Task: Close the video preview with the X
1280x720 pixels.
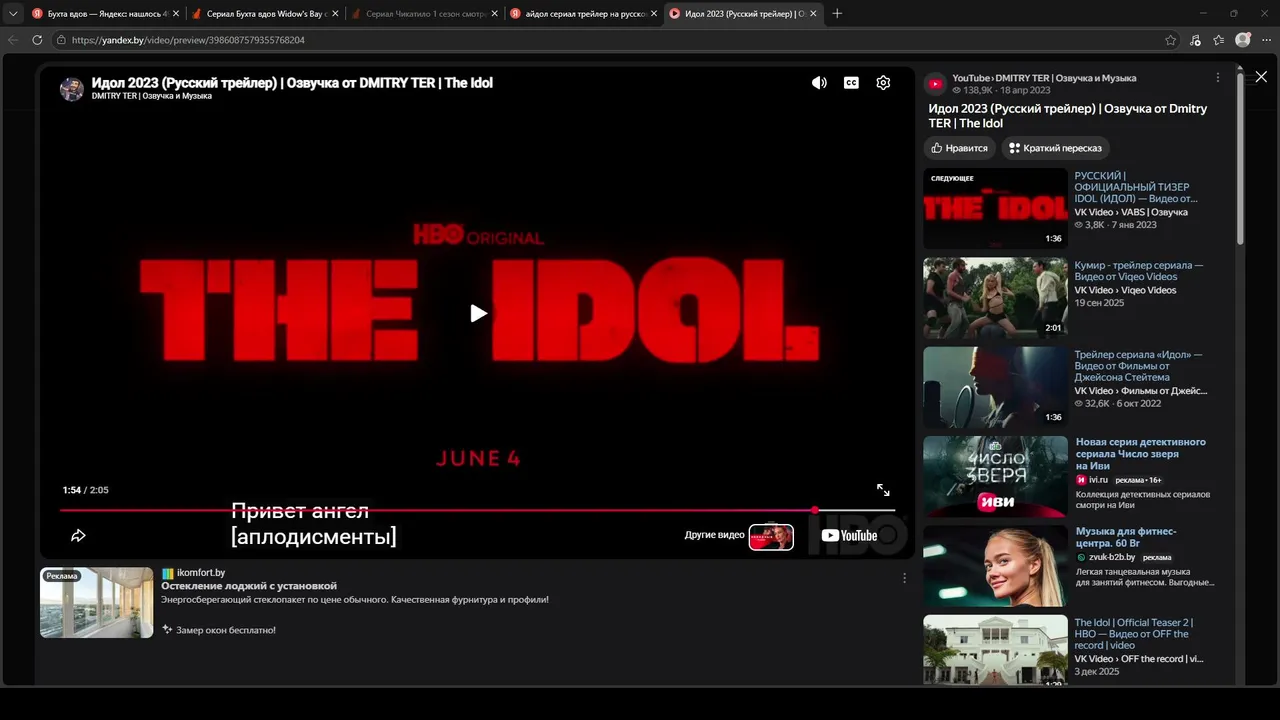Action: click(x=1261, y=77)
